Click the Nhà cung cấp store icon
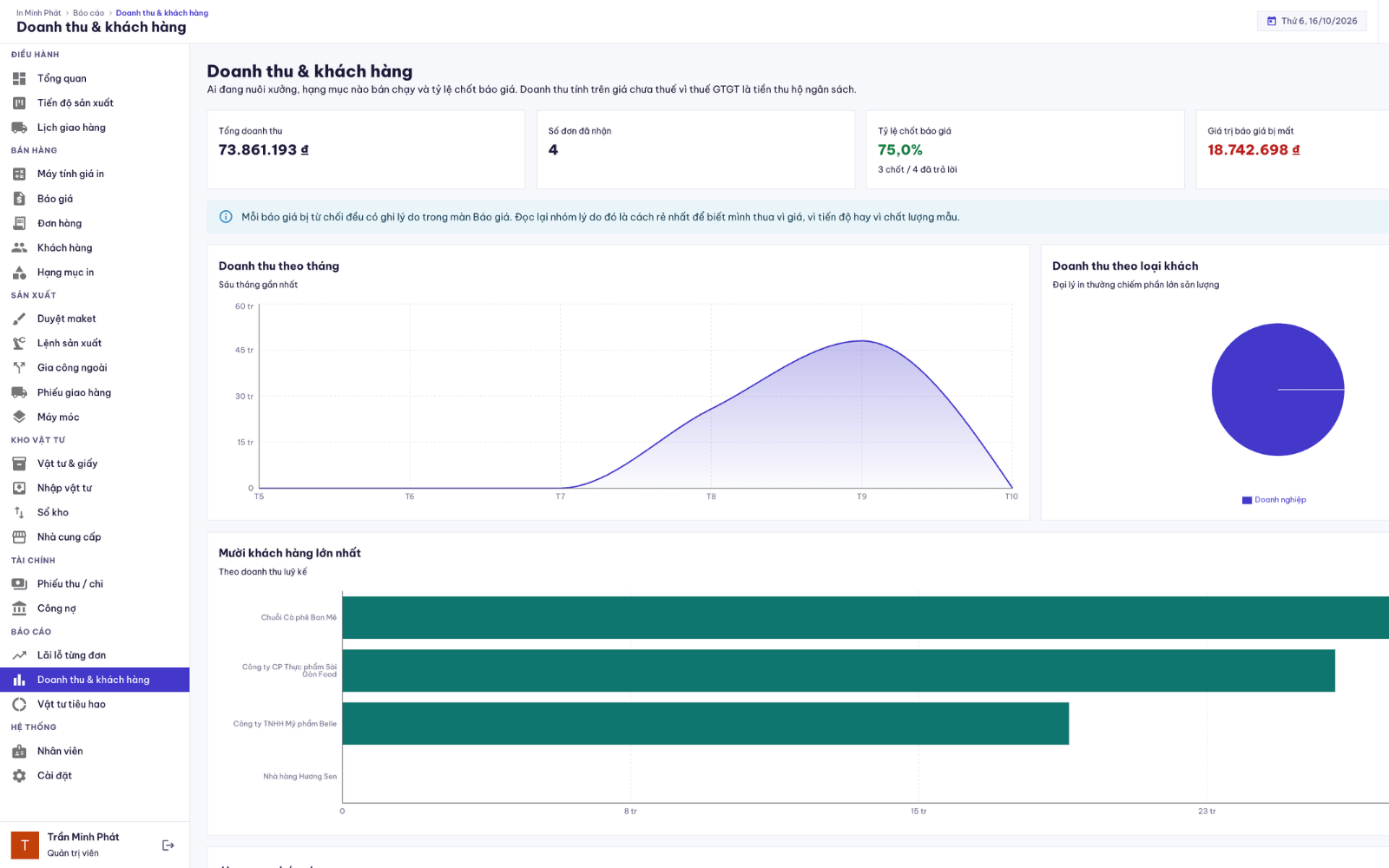 19,537
